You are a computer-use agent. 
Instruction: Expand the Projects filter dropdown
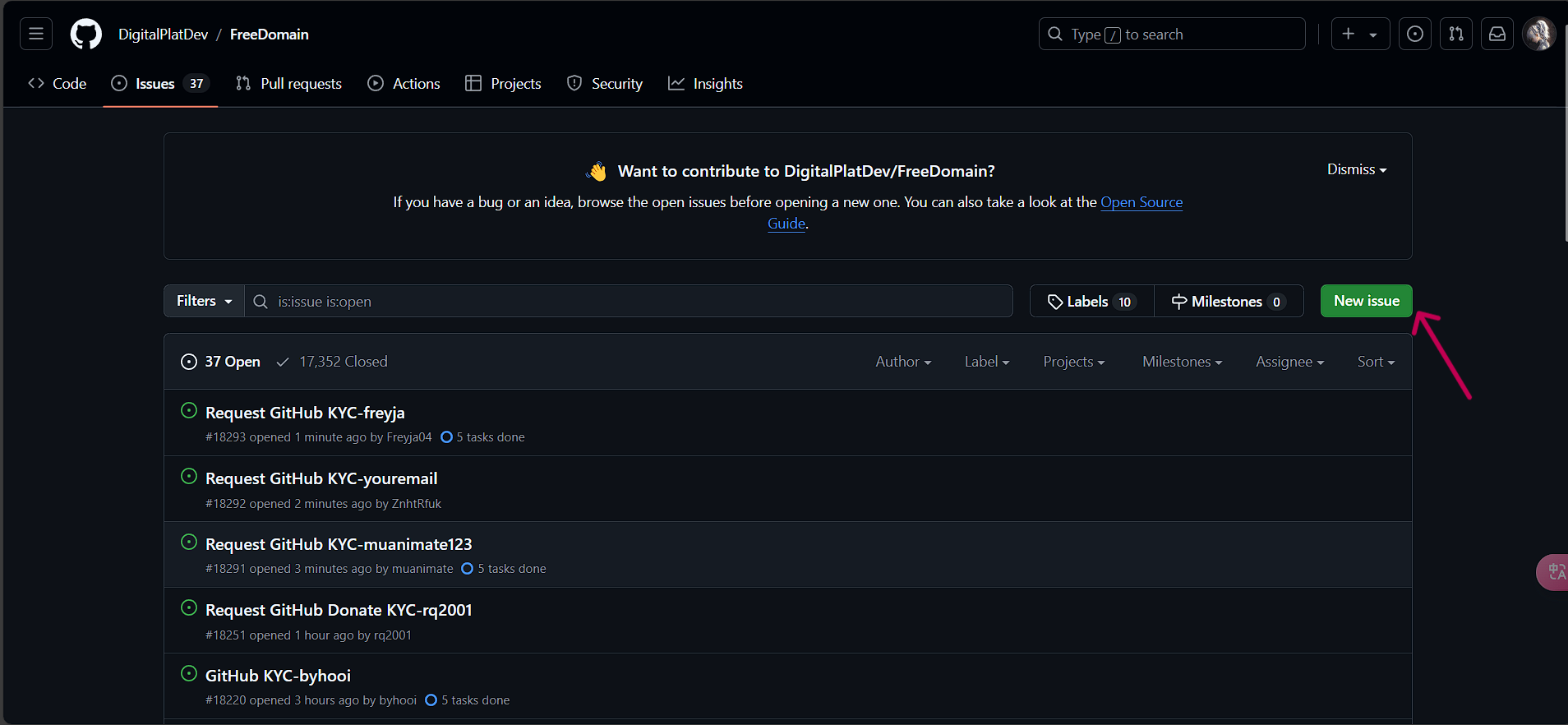point(1073,362)
